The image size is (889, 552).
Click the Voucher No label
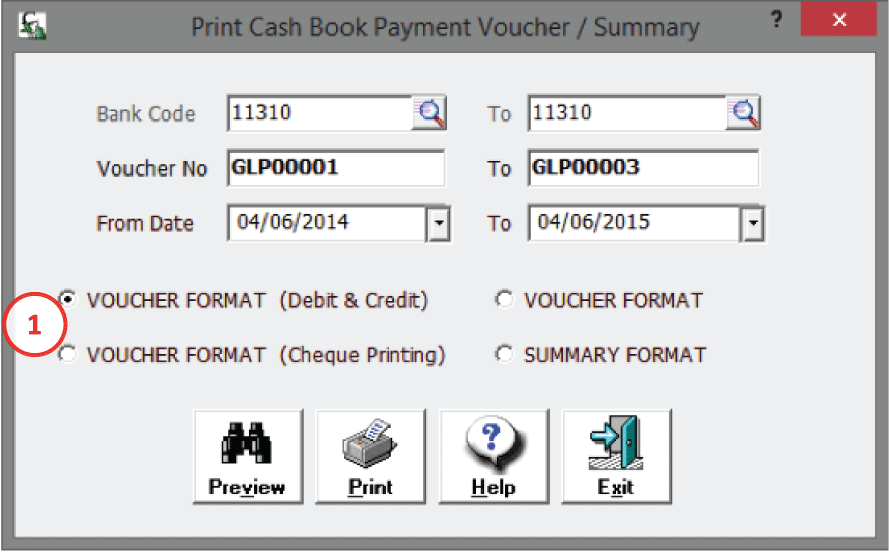click(x=152, y=169)
